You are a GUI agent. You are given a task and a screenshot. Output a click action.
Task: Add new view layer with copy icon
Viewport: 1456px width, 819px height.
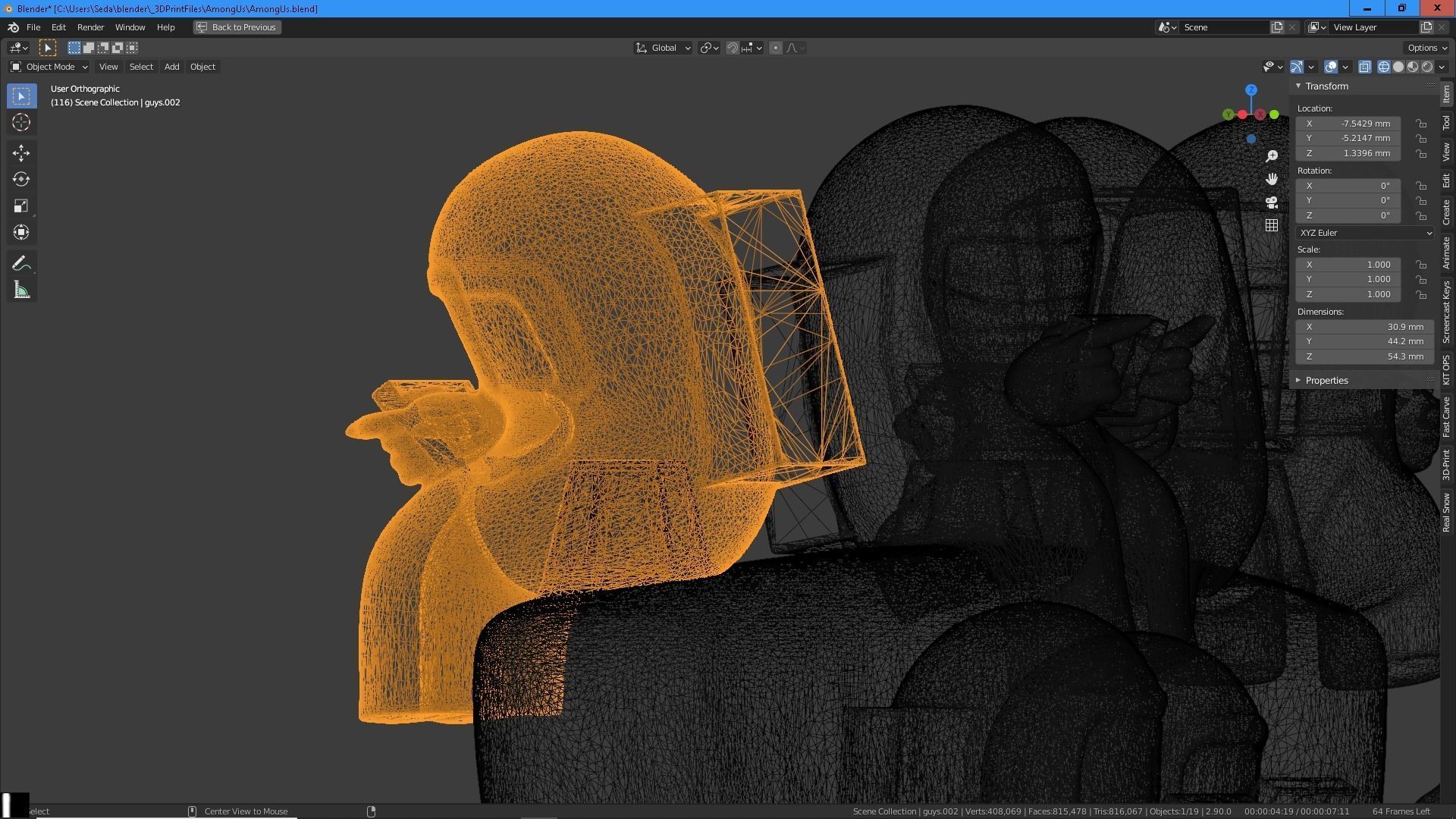[x=1426, y=27]
